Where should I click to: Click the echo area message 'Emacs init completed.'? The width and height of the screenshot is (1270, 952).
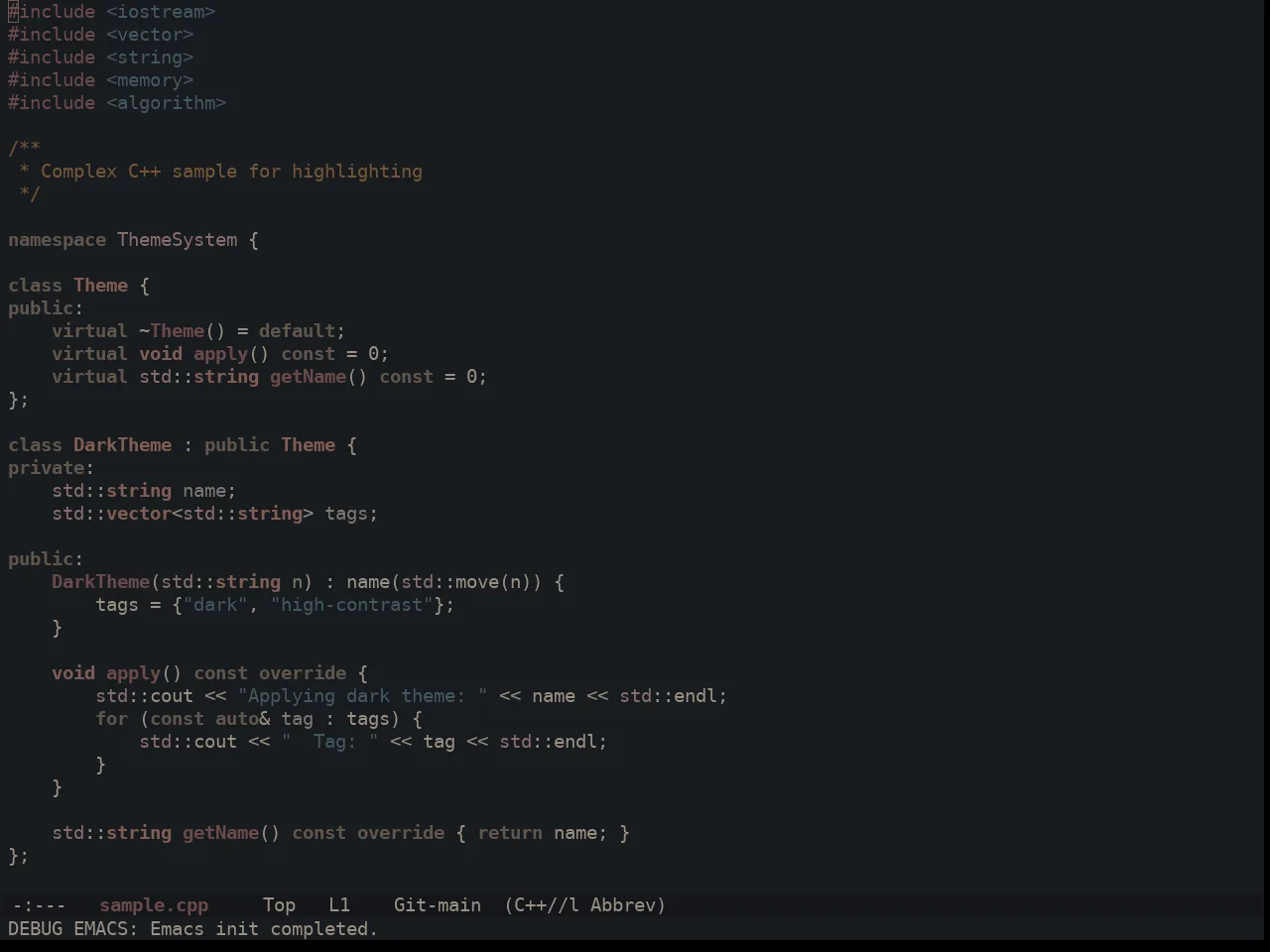coord(264,929)
